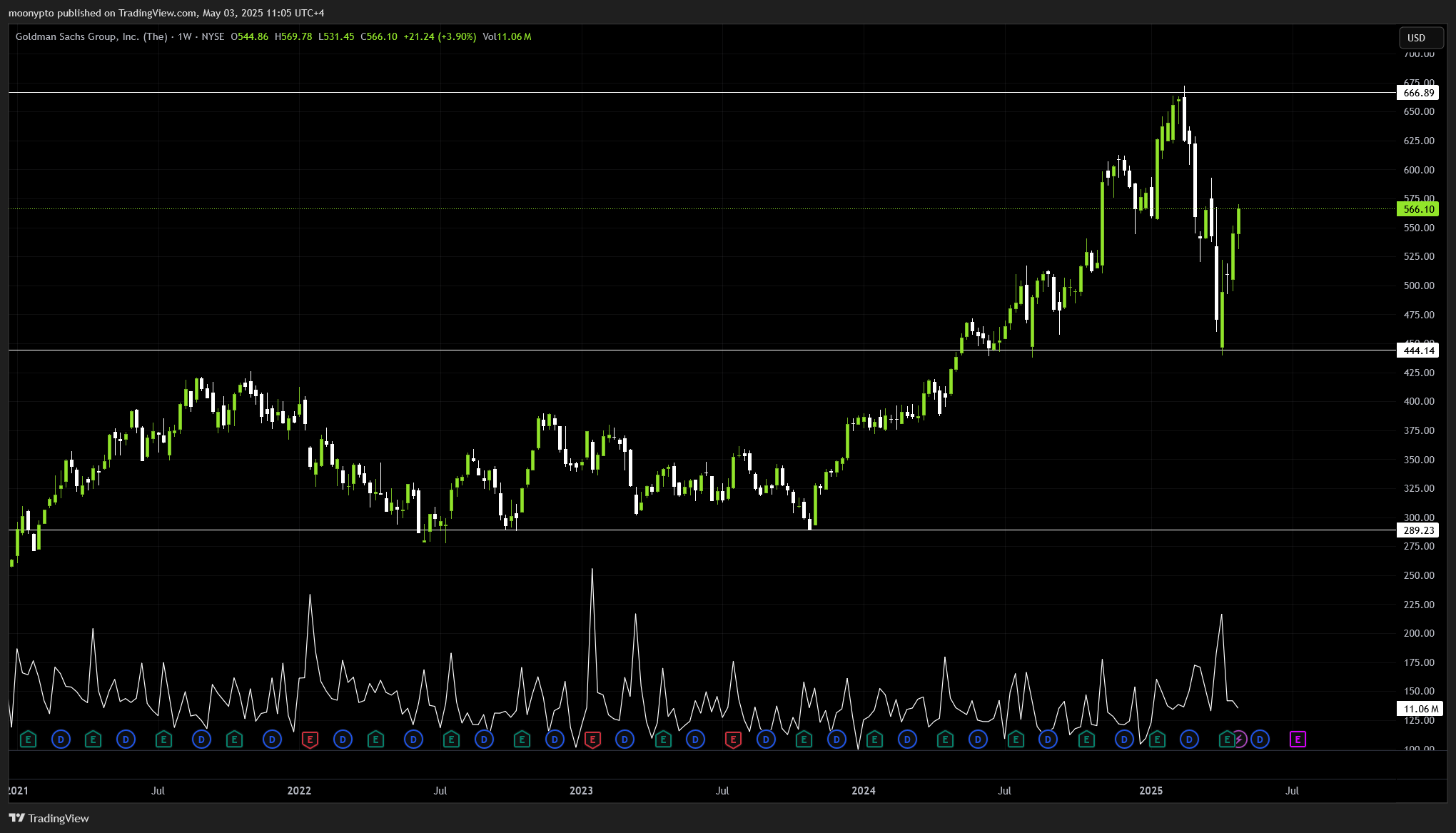Click the red earnings E marker near 2023
The height and width of the screenshot is (833, 1456).
(x=592, y=739)
